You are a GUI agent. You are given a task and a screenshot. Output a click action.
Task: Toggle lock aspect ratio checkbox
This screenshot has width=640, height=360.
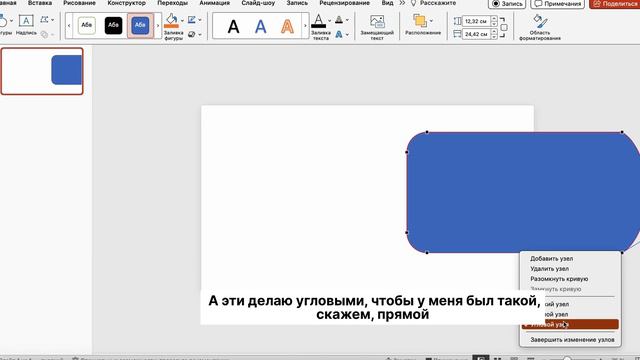point(504,27)
